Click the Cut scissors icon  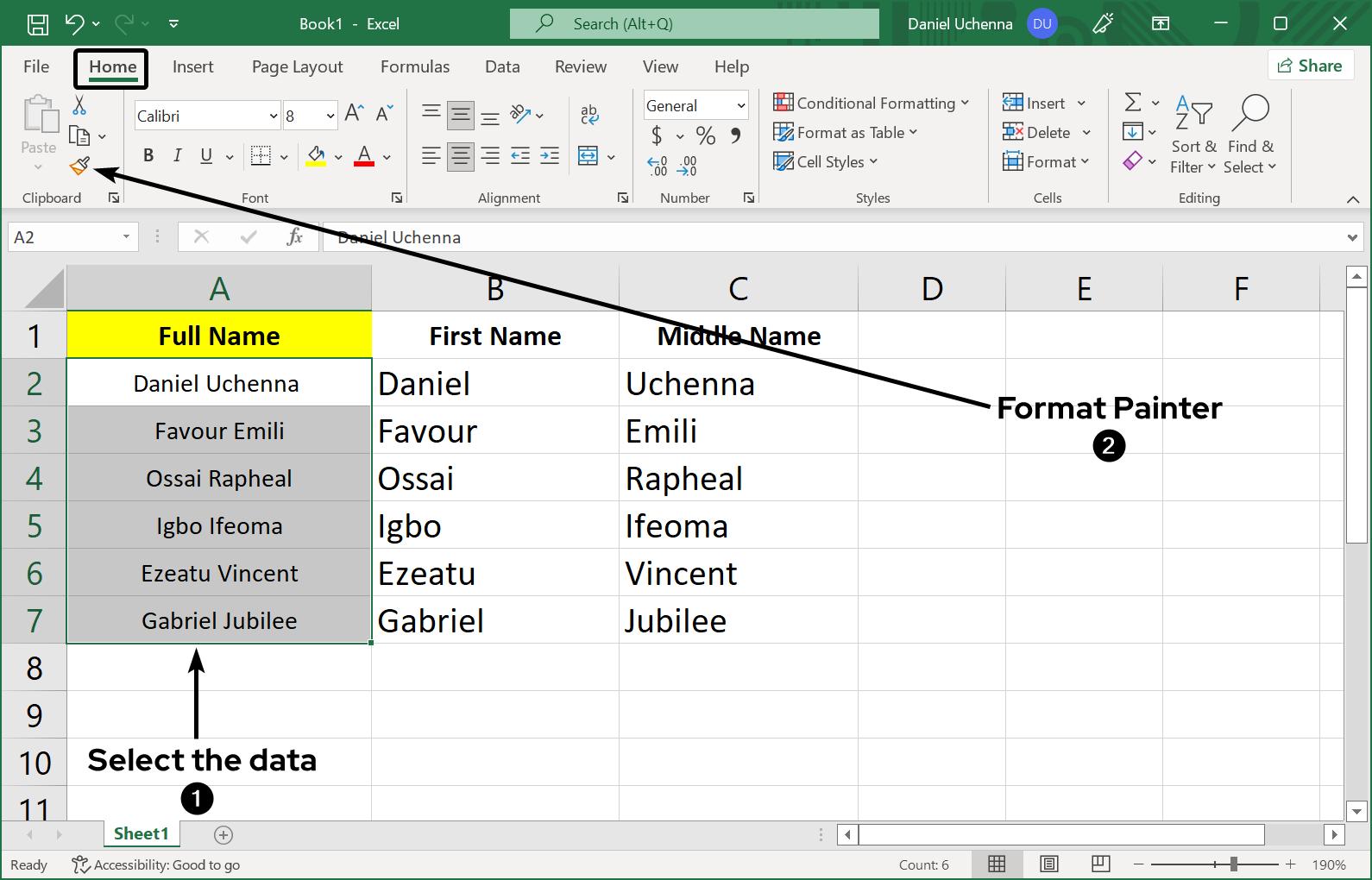point(79,105)
